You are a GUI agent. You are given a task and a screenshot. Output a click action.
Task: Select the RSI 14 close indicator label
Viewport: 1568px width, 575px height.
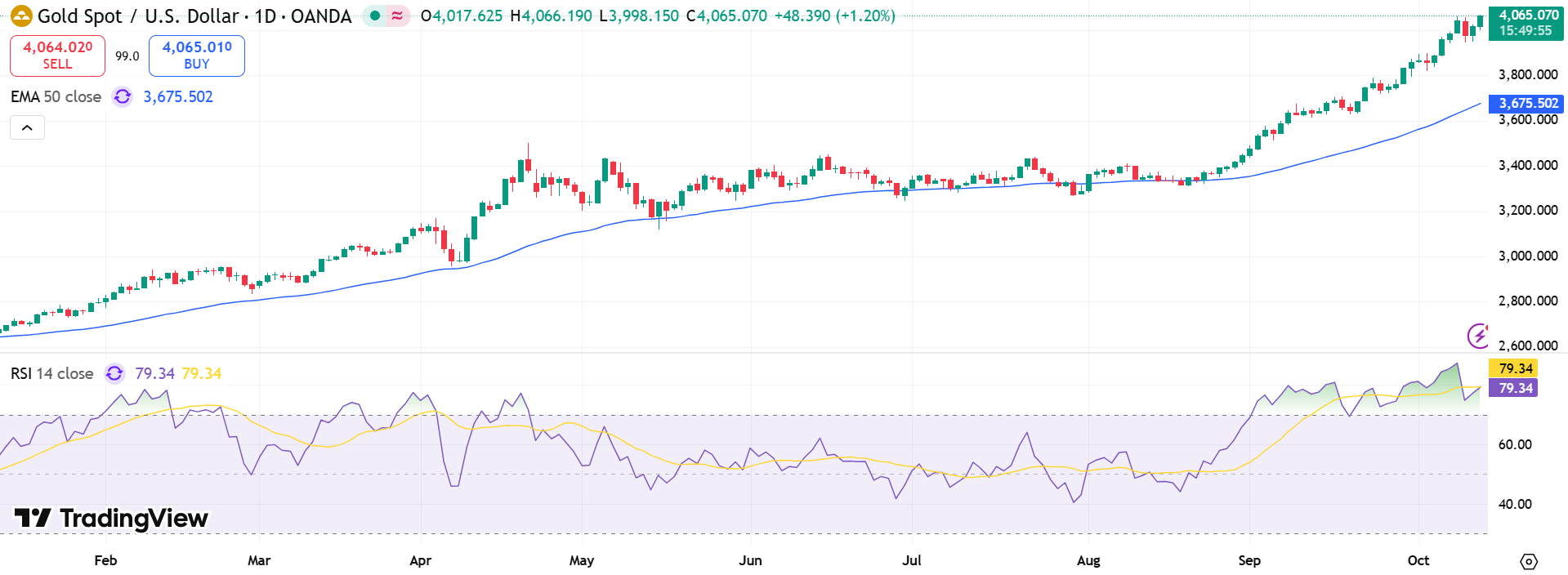coord(51,373)
